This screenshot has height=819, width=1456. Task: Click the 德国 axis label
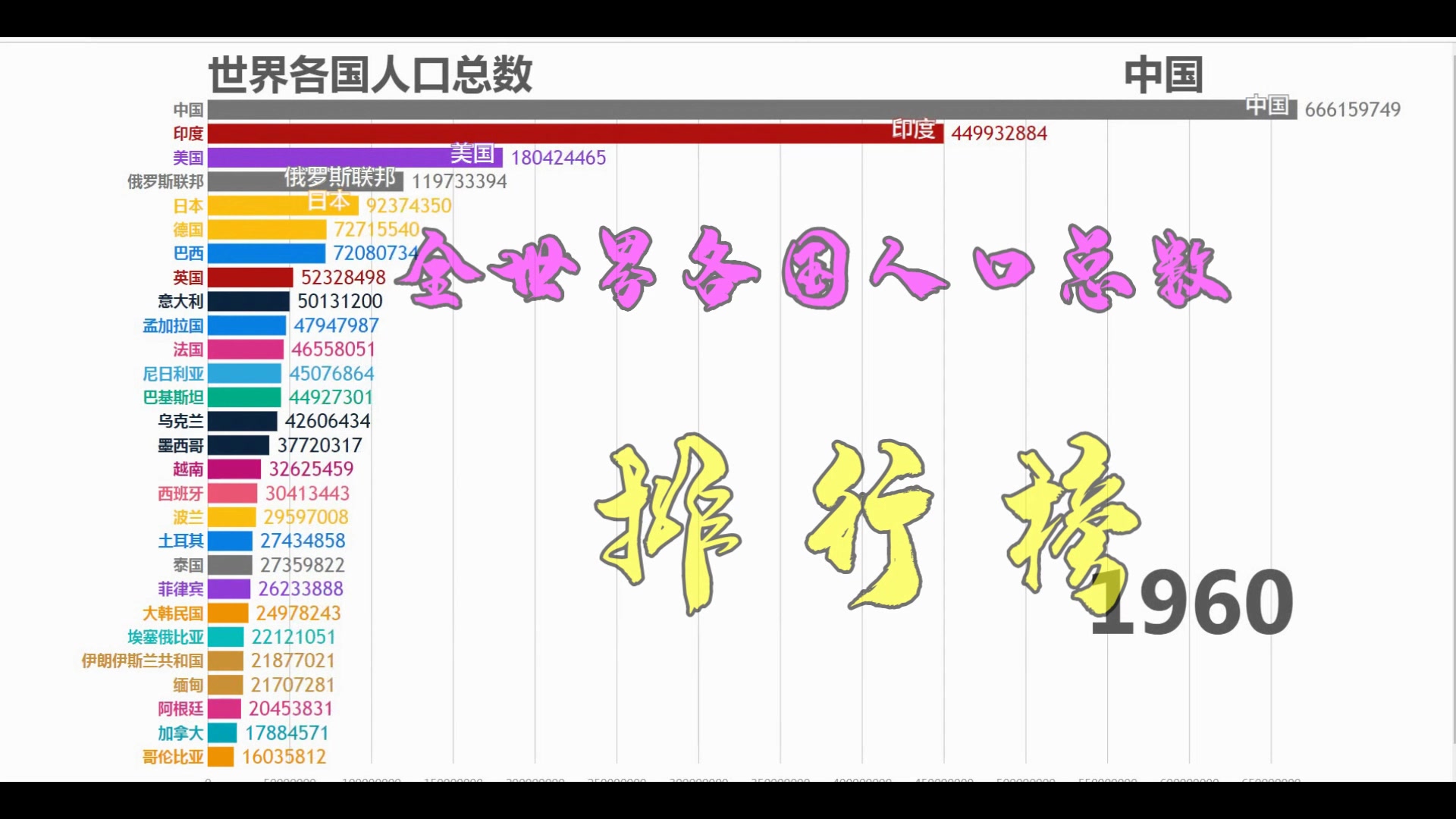point(188,229)
